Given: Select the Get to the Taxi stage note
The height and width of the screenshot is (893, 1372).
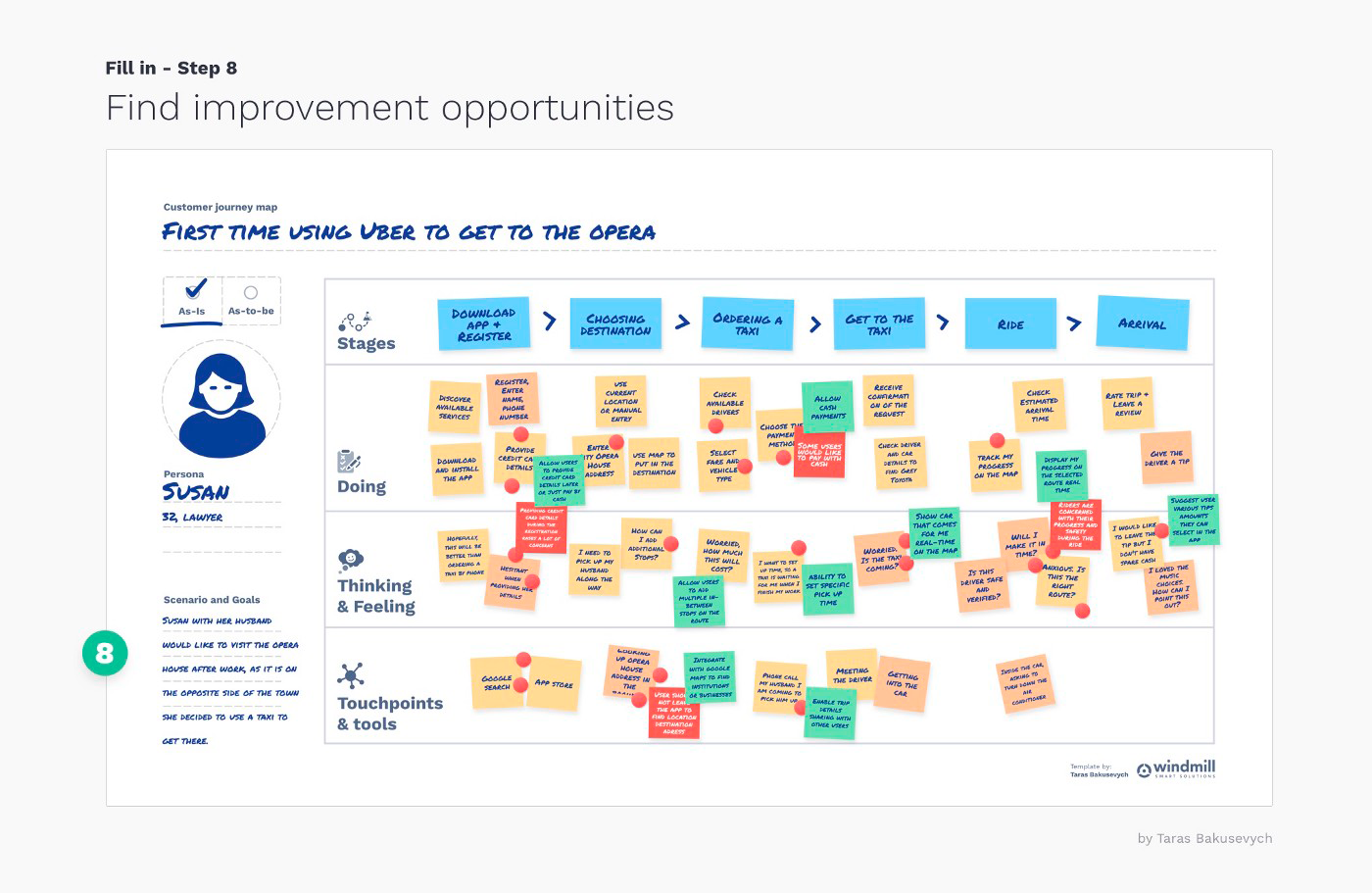Looking at the screenshot, I should click(879, 324).
